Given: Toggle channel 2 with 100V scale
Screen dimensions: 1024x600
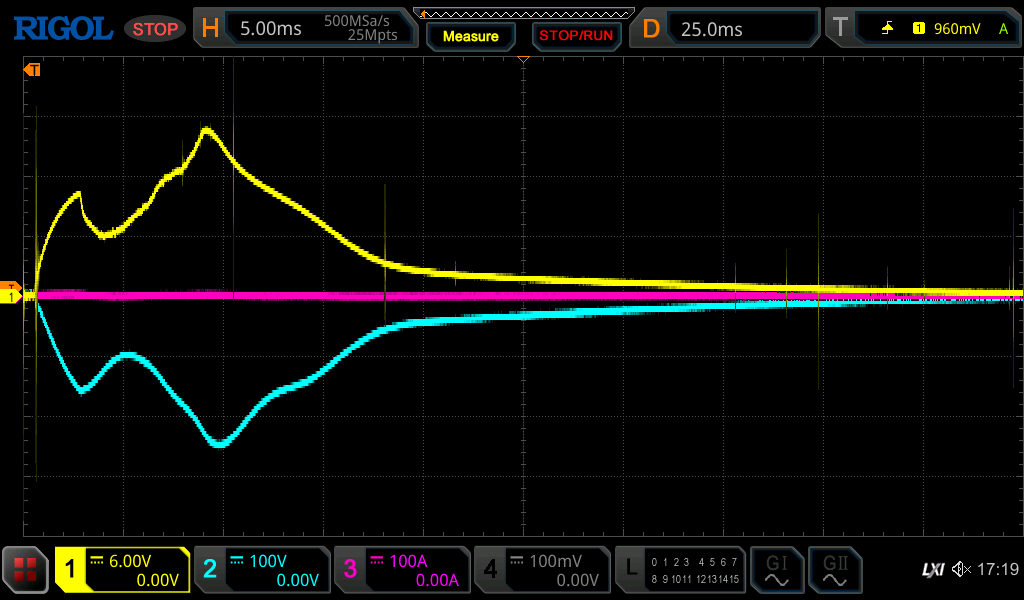Looking at the screenshot, I should click(x=261, y=570).
